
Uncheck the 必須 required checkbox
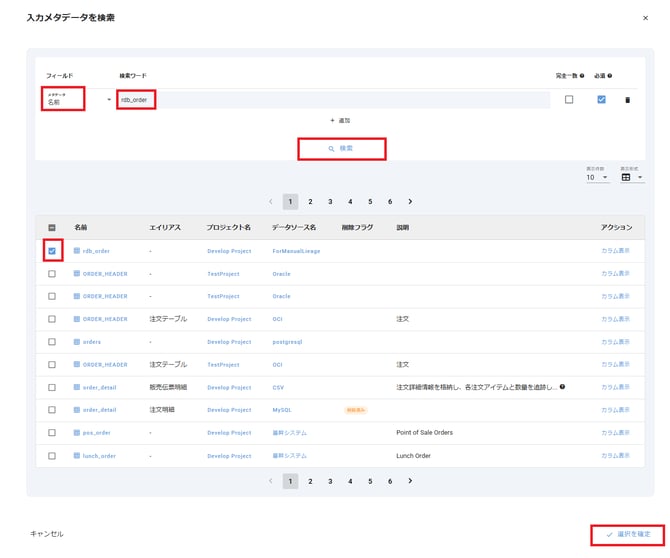[x=601, y=100]
